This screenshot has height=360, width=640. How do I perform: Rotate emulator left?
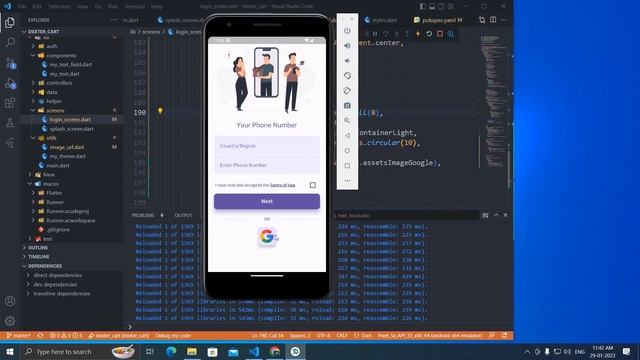pyautogui.click(x=347, y=76)
